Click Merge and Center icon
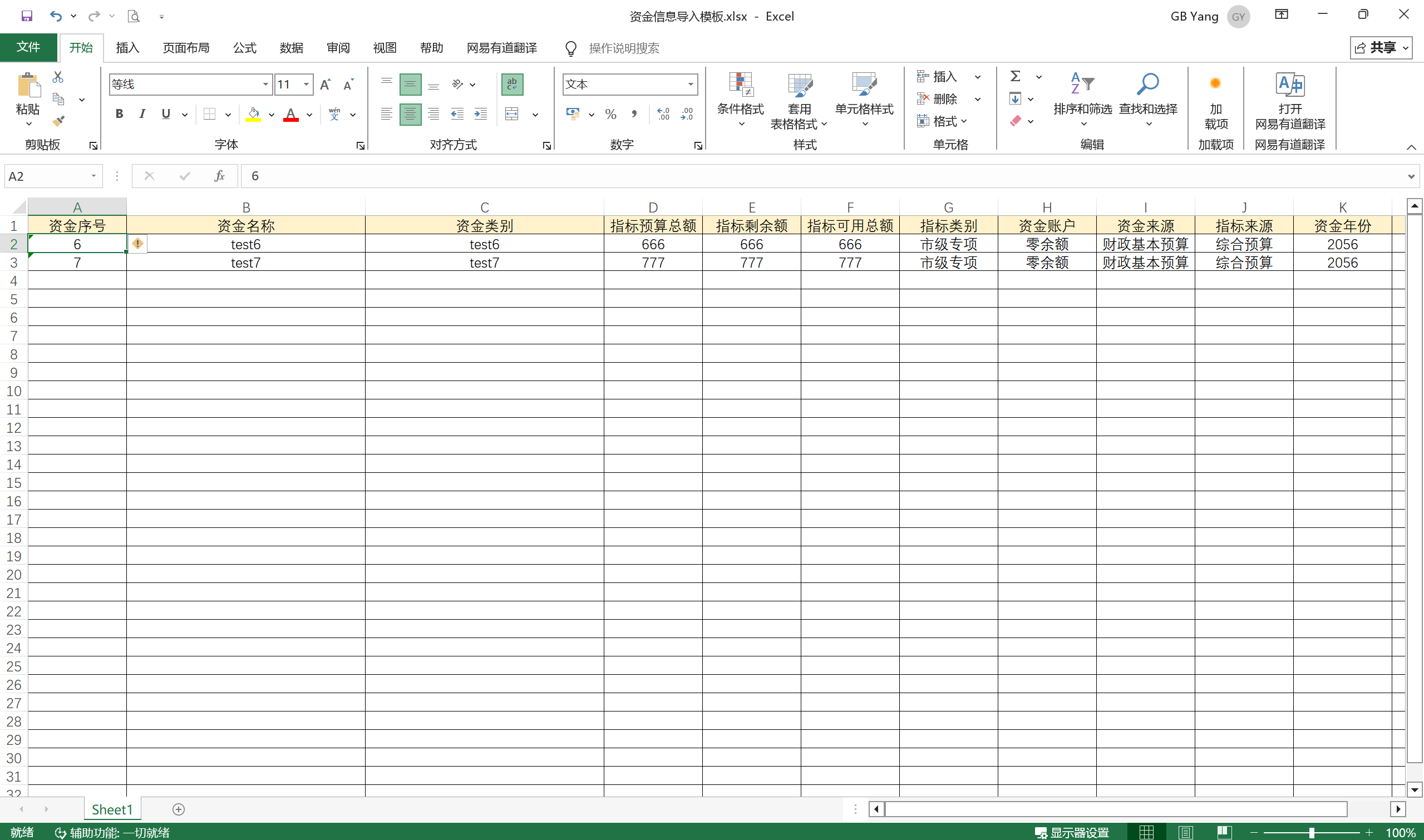Image resolution: width=1424 pixels, height=840 pixels. point(512,115)
